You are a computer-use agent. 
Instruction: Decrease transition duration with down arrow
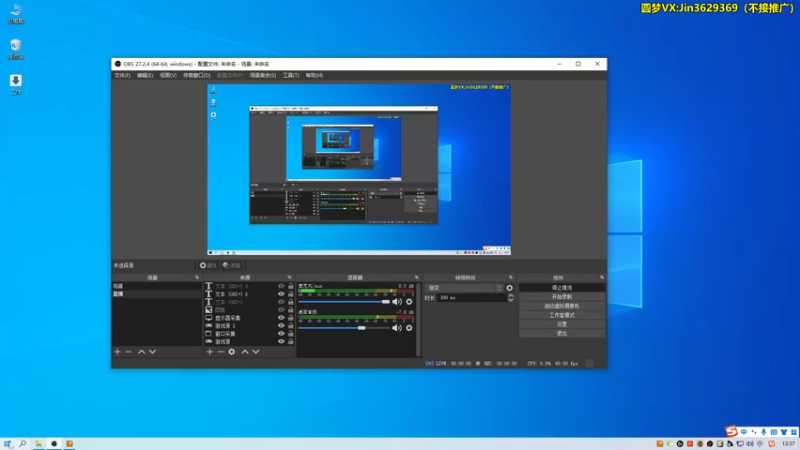(510, 300)
